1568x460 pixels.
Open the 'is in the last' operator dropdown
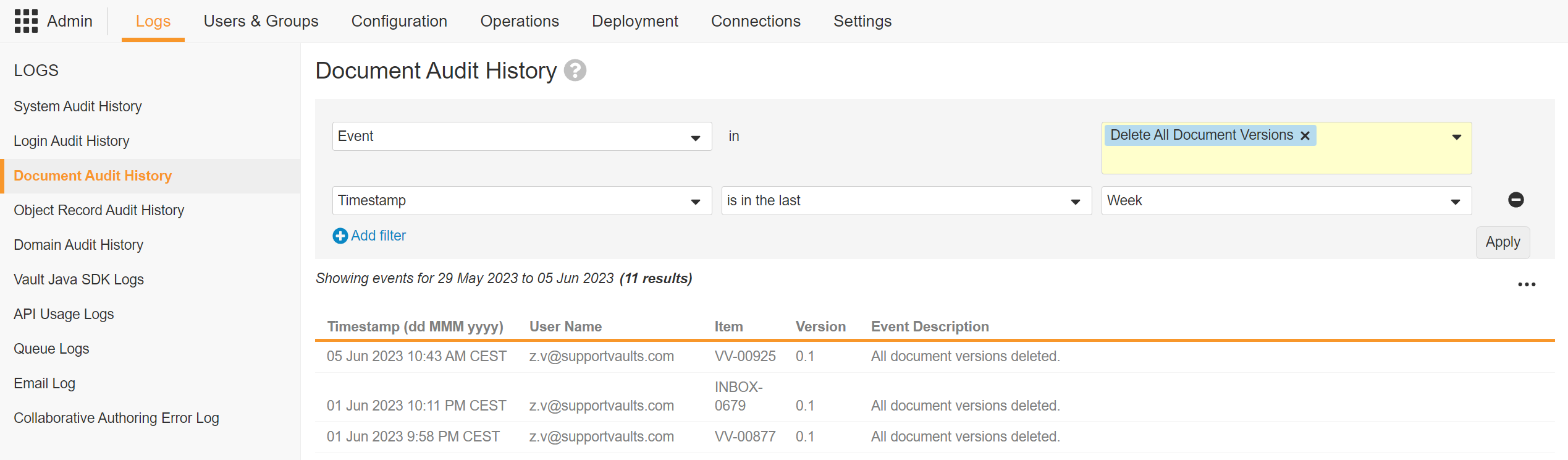click(x=1075, y=201)
